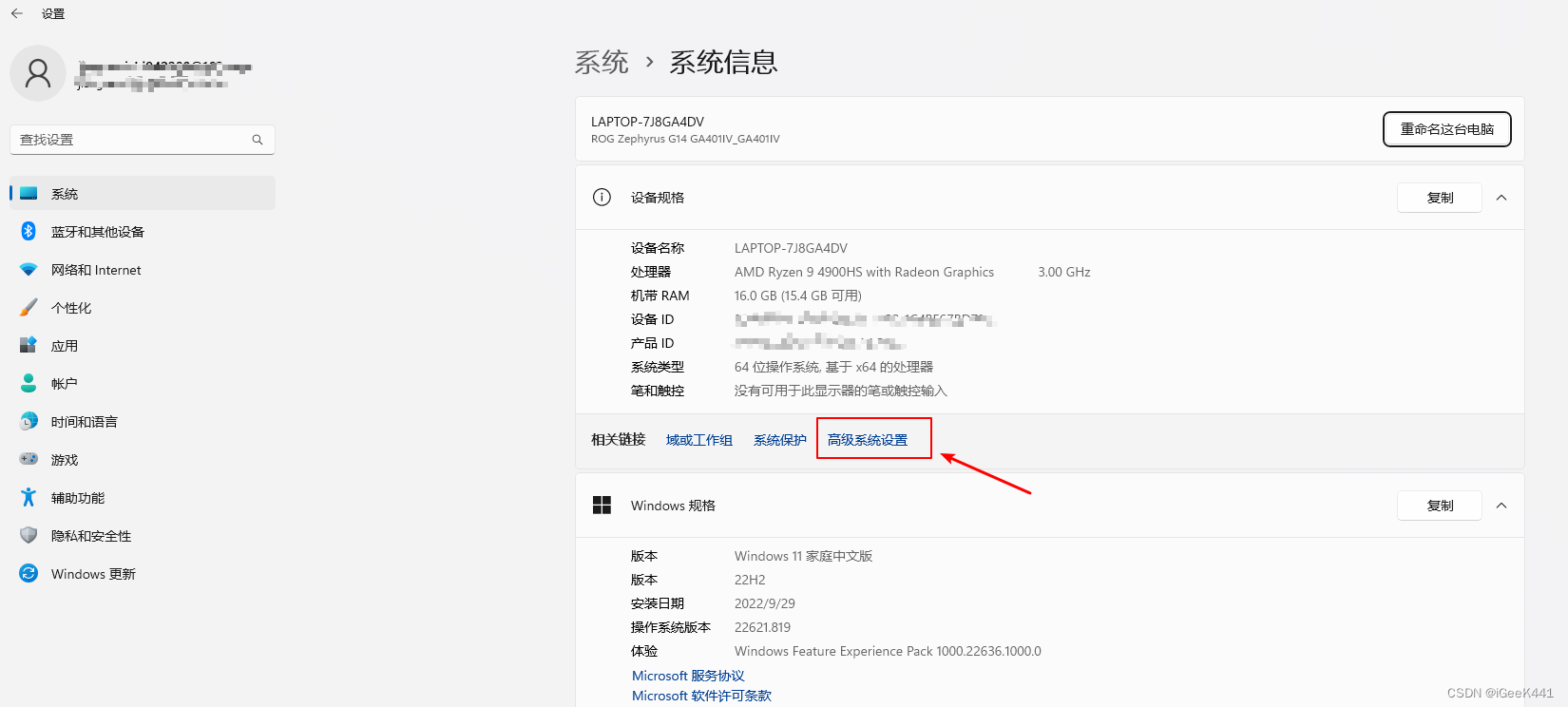1568x707 pixels.
Task: Copy Windows specs with Windows 规格 复制 button
Action: (1440, 506)
